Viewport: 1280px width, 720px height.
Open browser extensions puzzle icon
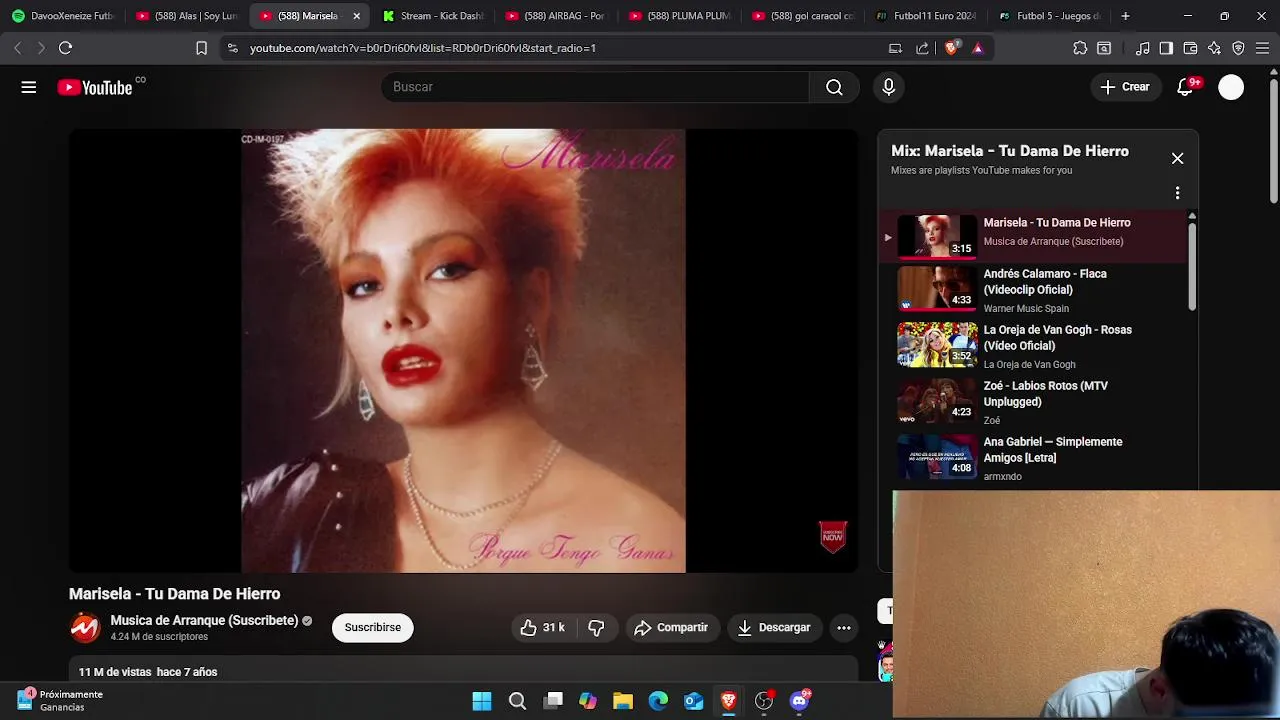pyautogui.click(x=1080, y=48)
